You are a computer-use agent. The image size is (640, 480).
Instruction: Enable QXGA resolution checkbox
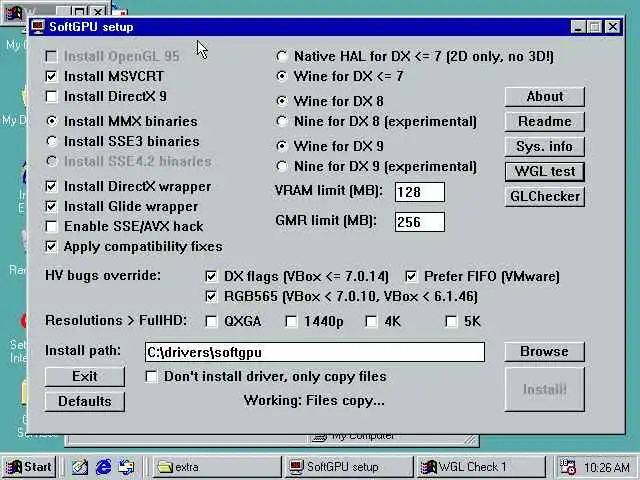click(211, 321)
